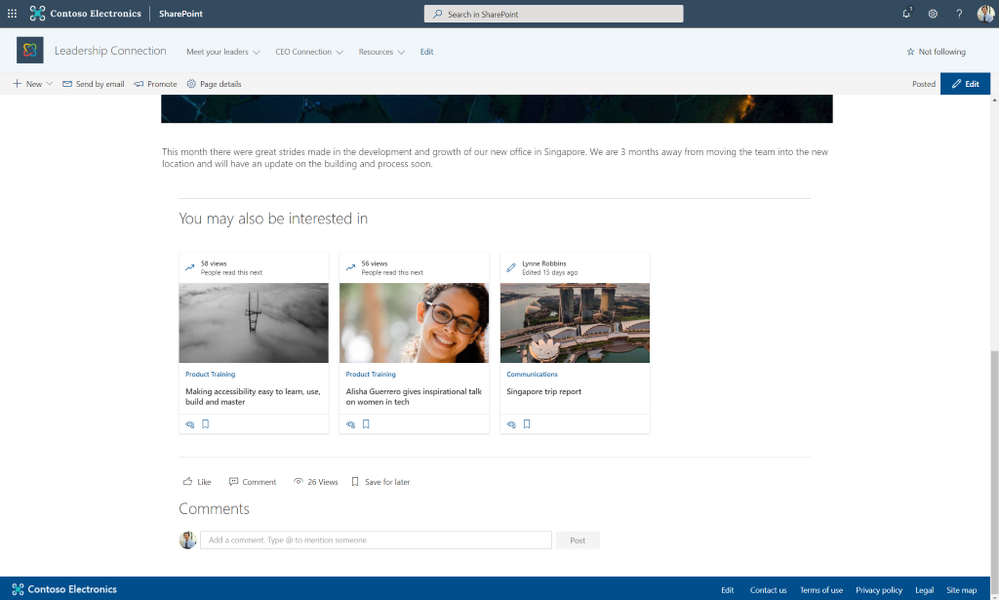Click the foggy tower thumbnail image

point(254,323)
